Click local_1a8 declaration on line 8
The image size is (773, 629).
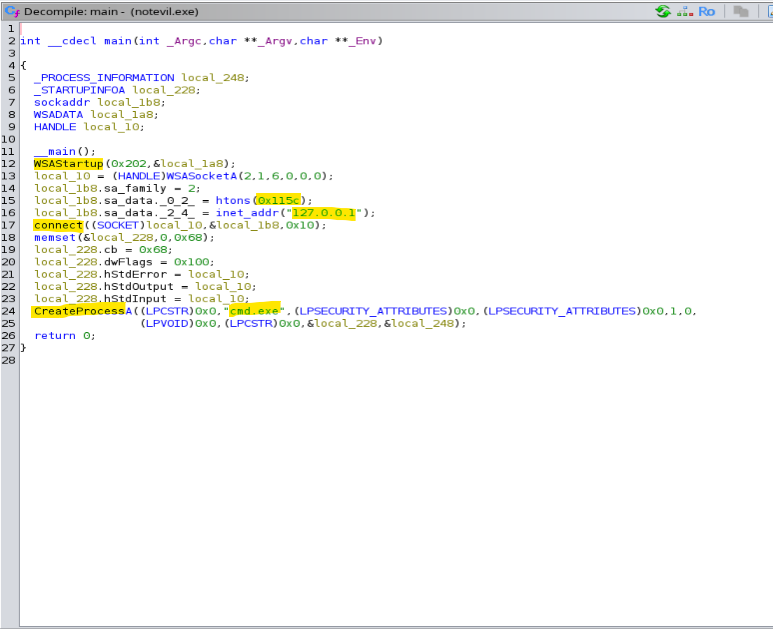pyautogui.click(x=121, y=115)
